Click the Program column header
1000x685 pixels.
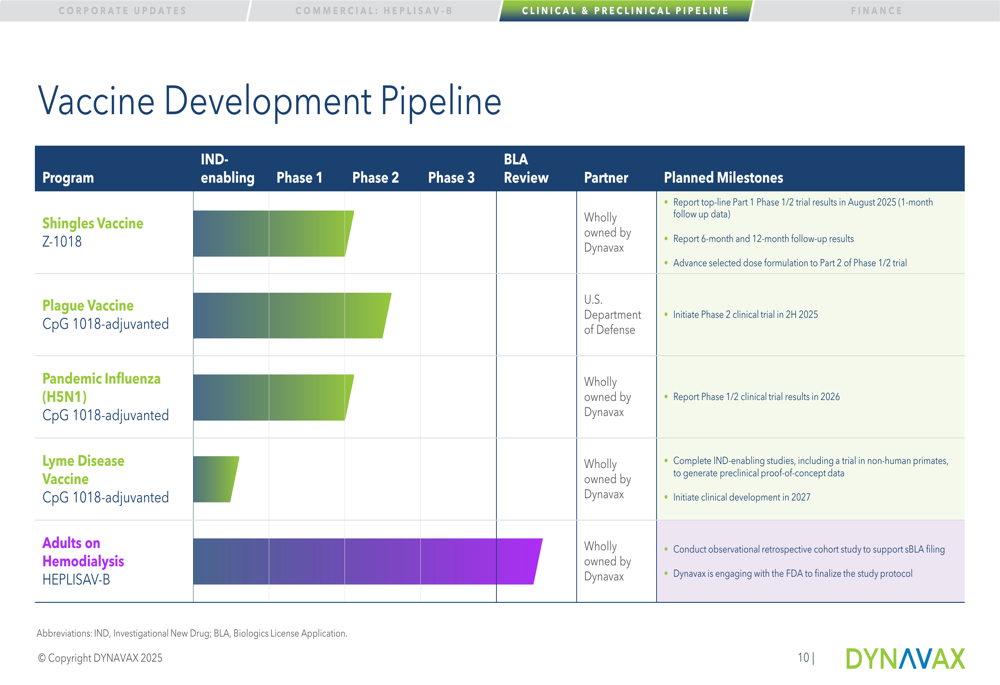click(x=68, y=178)
